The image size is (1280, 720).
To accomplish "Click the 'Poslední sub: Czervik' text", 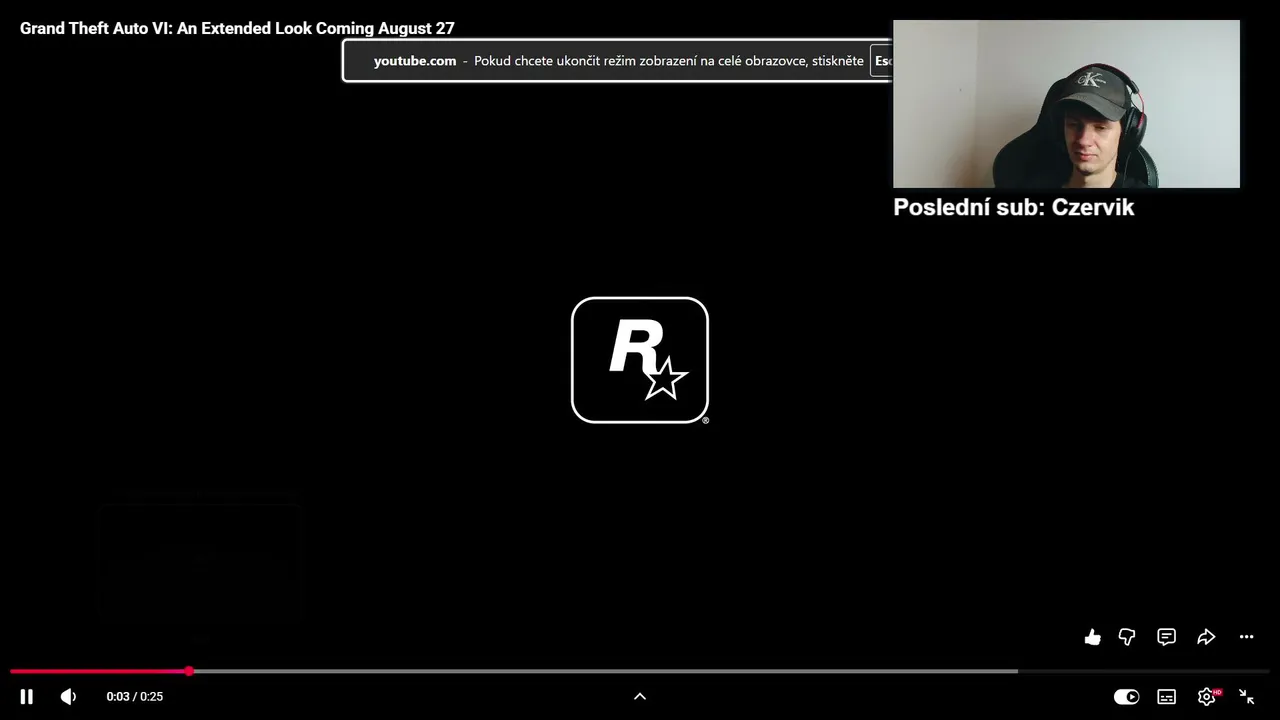I will point(1014,207).
